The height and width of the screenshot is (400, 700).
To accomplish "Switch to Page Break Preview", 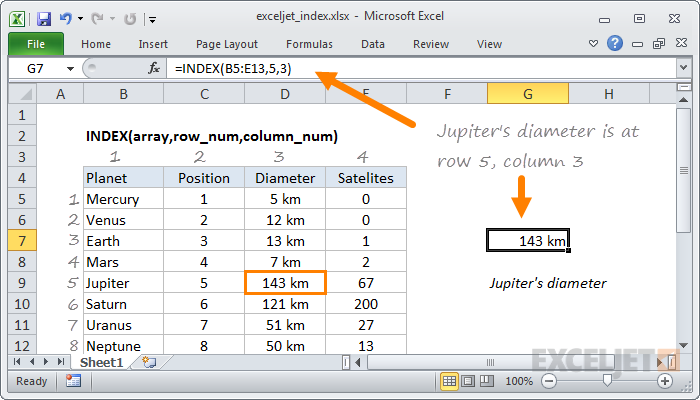I will point(487,381).
